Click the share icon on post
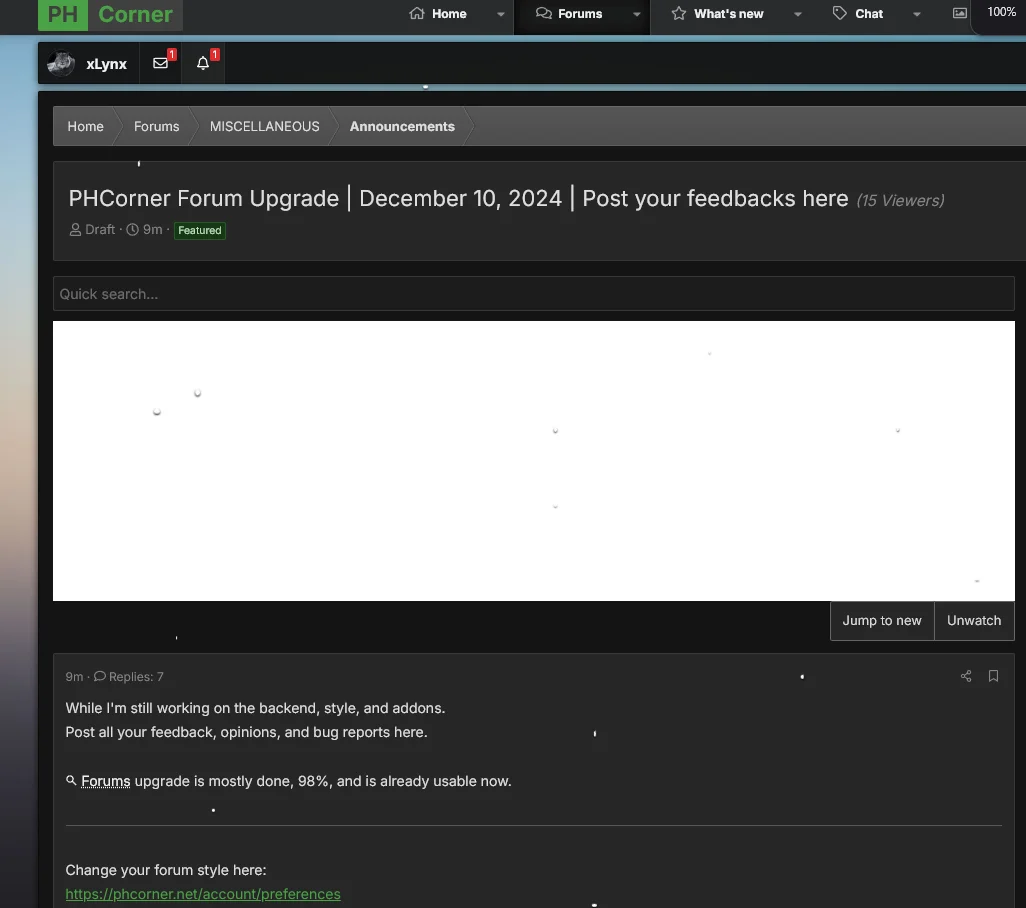Image resolution: width=1026 pixels, height=908 pixels. [966, 676]
